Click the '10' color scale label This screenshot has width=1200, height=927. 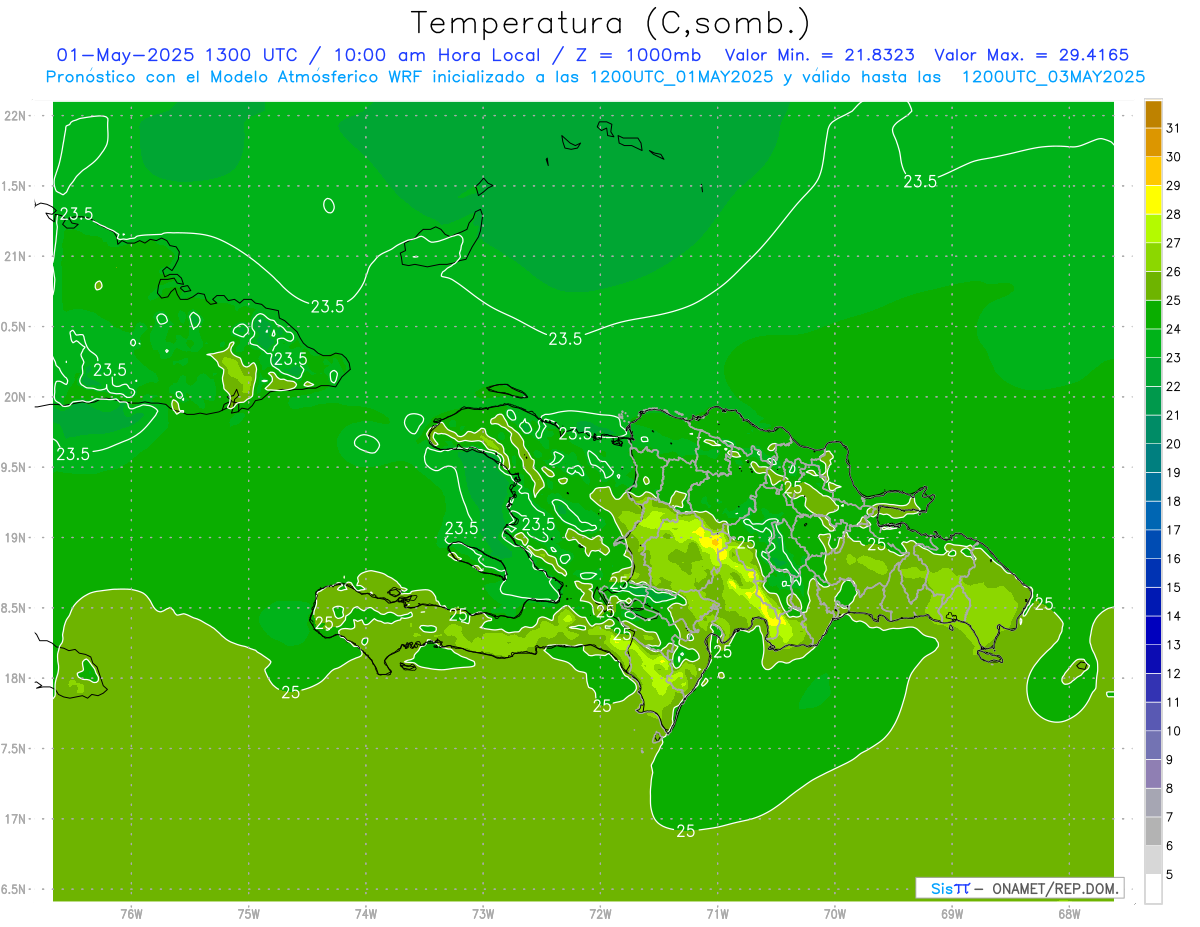pyautogui.click(x=1173, y=731)
